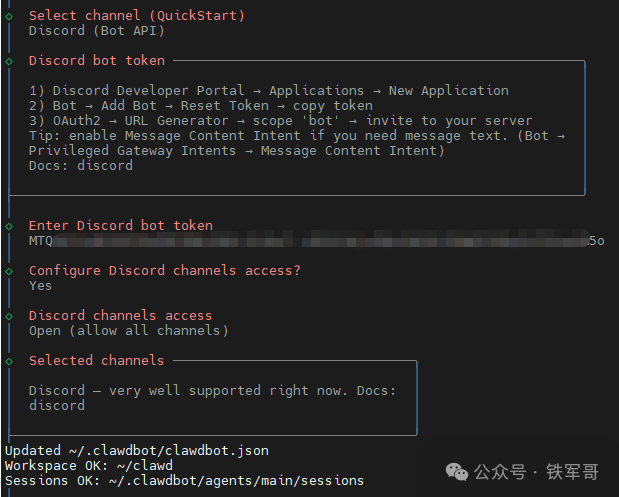Click the diamond marker beside Select channel (QuickStart)
Image resolution: width=619 pixels, height=497 pixels.
pyautogui.click(x=9, y=16)
